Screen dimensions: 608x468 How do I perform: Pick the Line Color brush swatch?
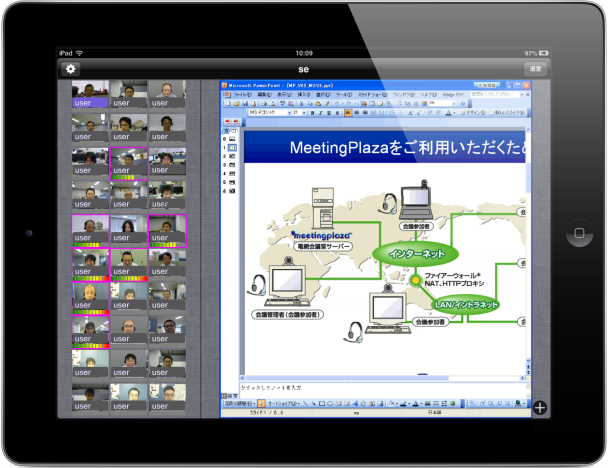[403, 403]
